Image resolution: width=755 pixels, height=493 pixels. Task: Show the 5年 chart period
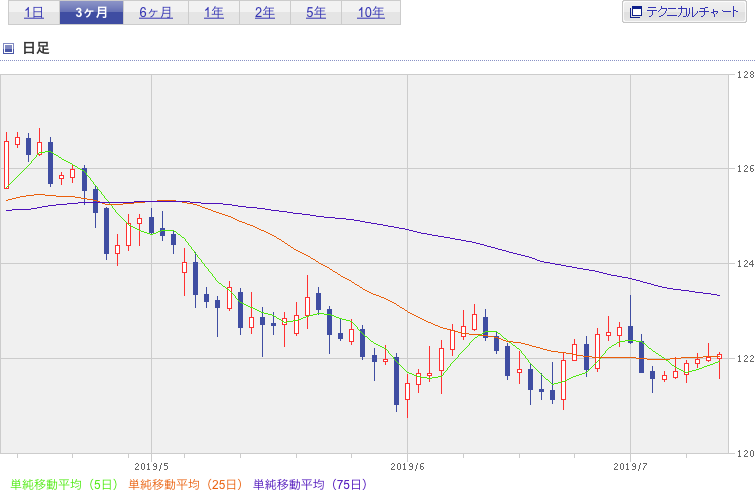click(316, 13)
